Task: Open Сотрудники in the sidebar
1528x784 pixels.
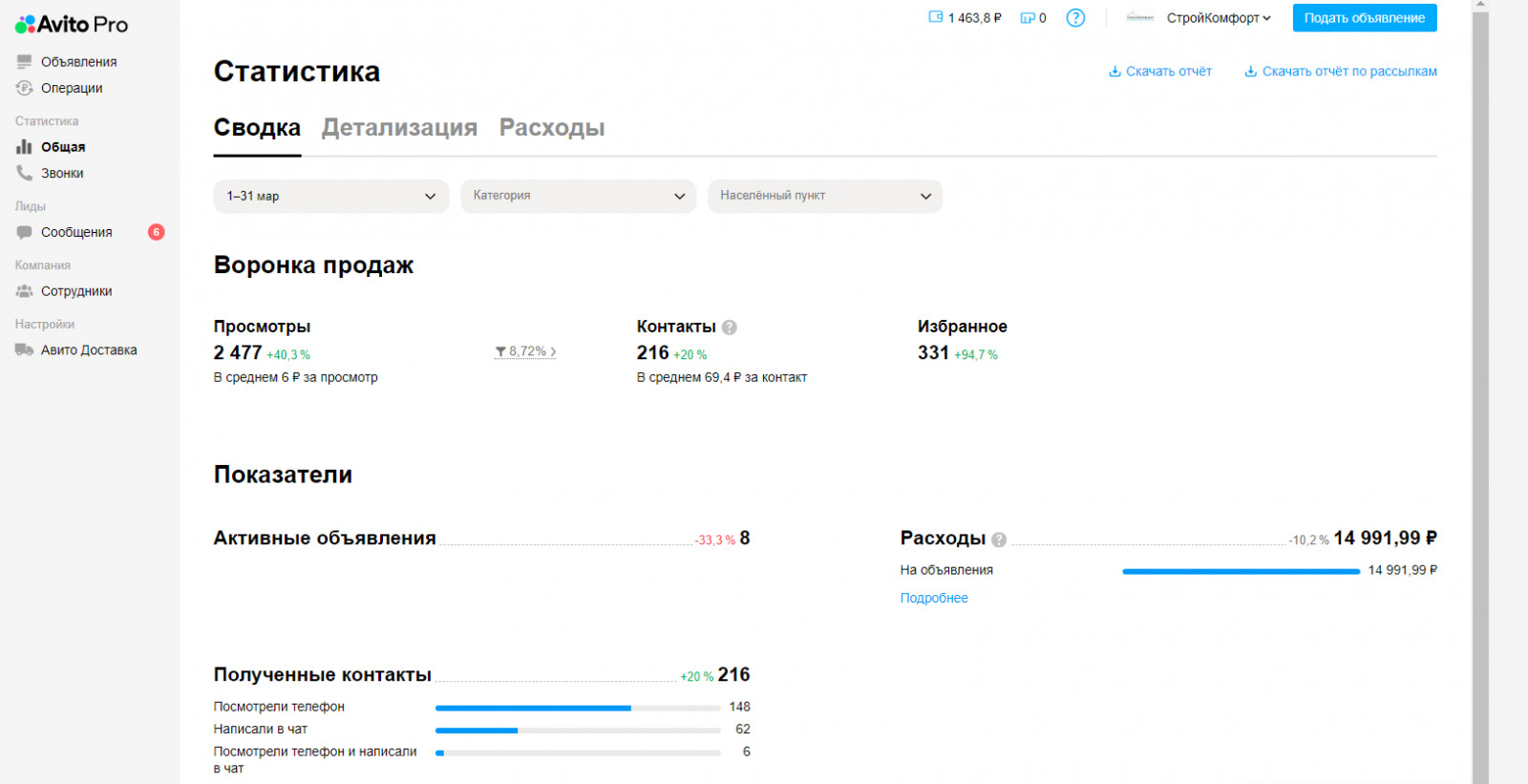Action: [x=76, y=291]
